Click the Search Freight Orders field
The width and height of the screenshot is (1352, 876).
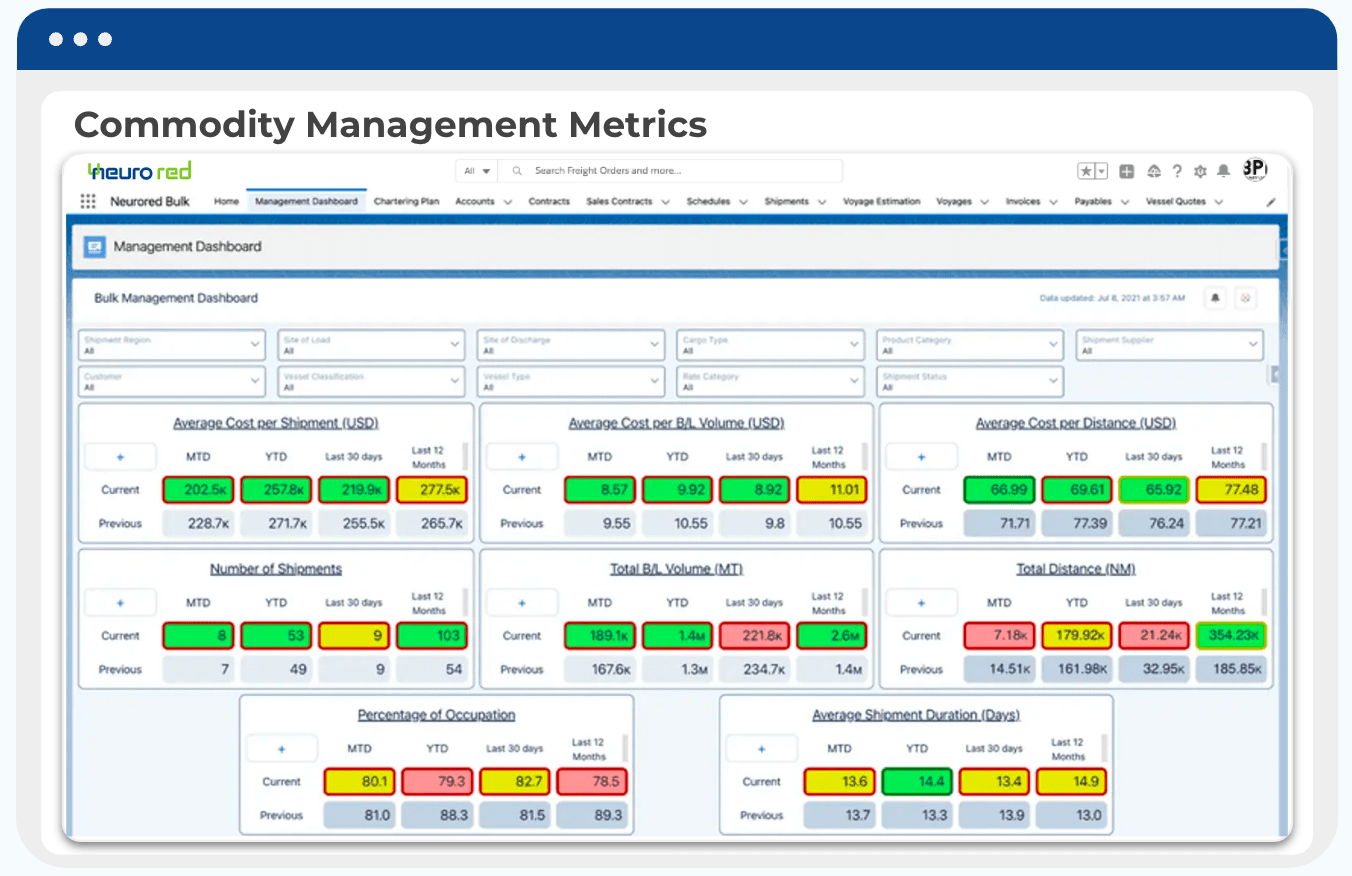670,171
